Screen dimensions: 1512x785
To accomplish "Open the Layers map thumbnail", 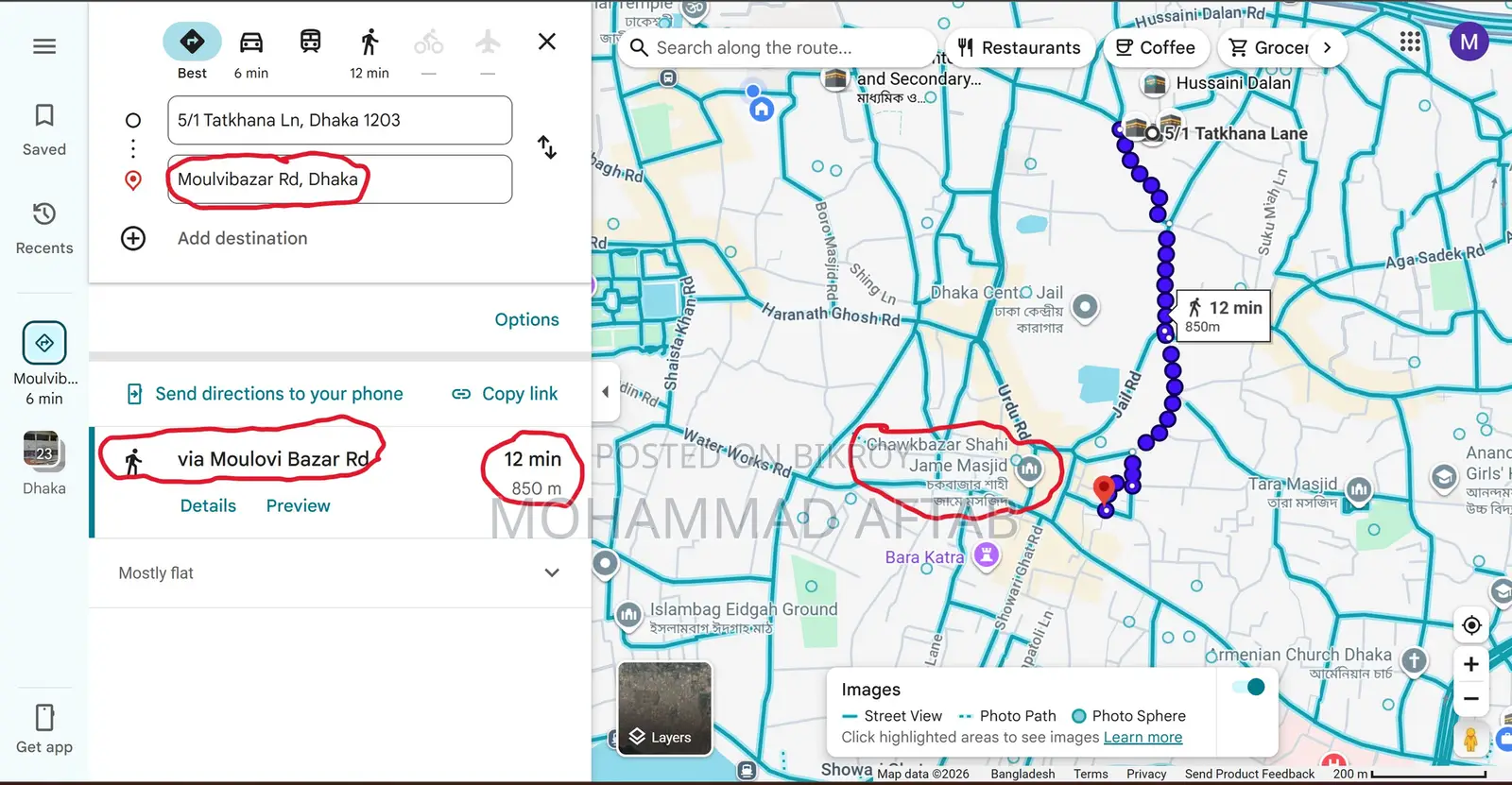I will point(664,708).
